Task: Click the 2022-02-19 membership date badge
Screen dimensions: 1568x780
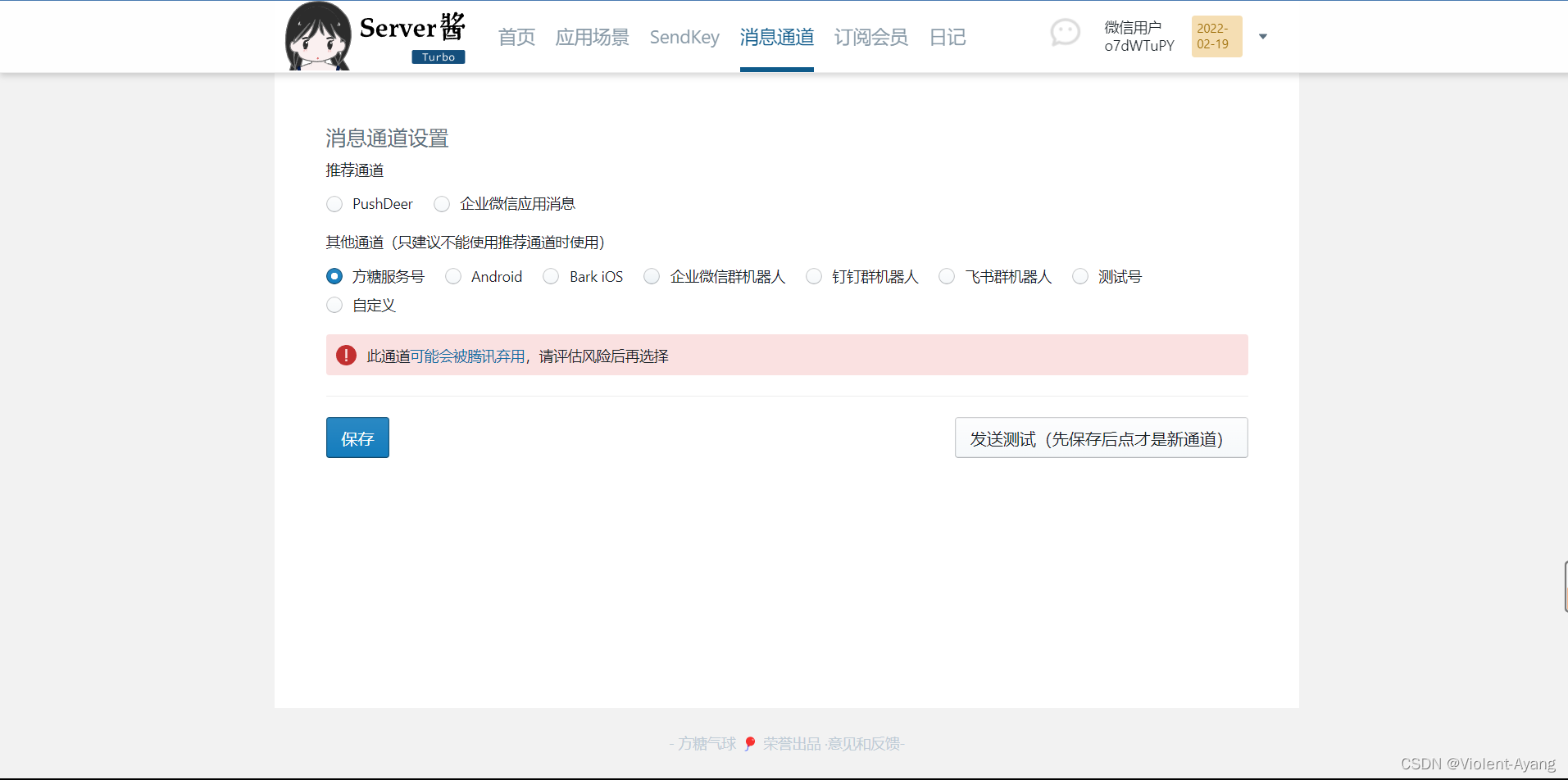Action: tap(1216, 36)
